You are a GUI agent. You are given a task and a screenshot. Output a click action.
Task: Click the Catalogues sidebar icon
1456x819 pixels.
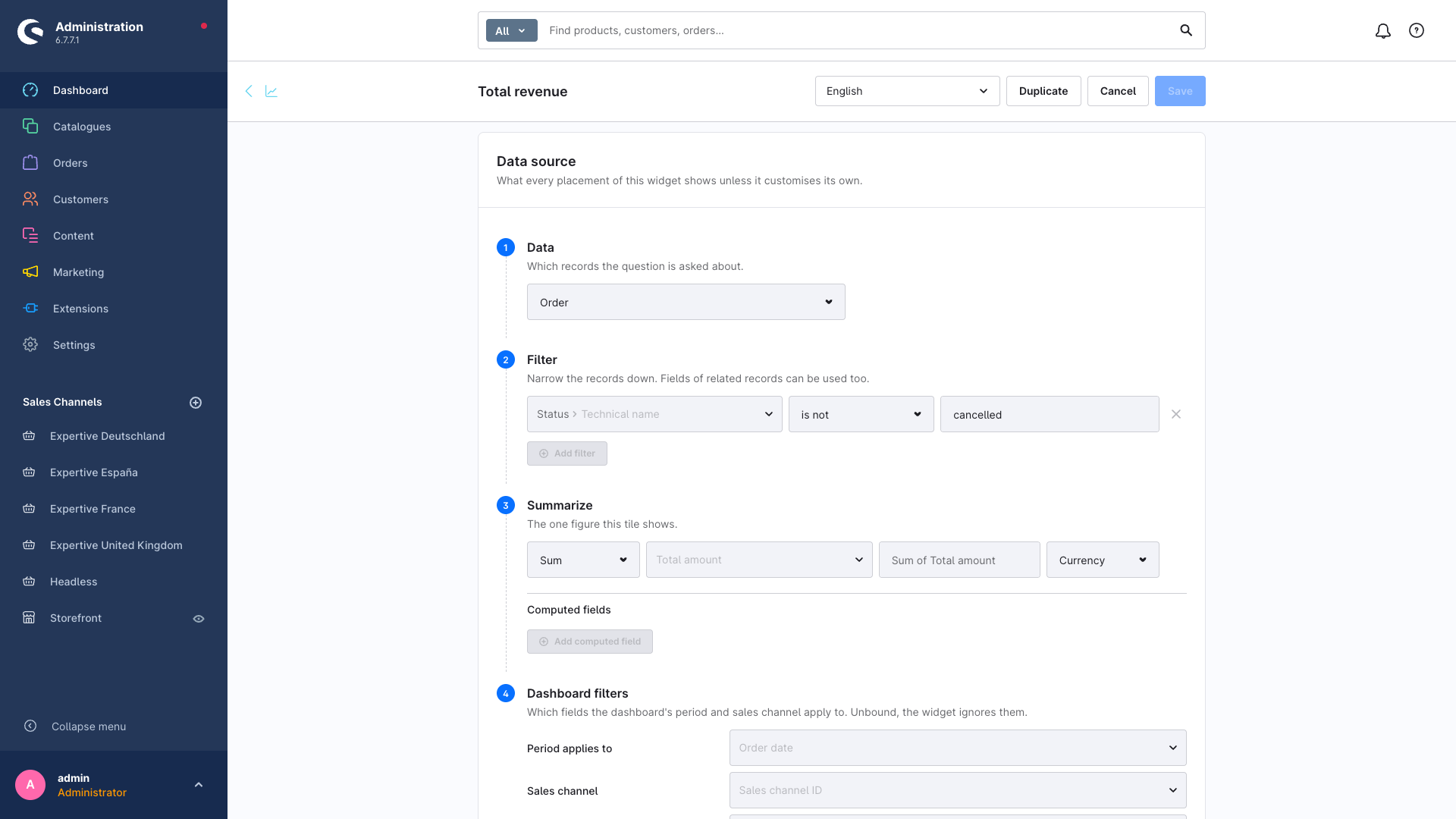point(30,127)
